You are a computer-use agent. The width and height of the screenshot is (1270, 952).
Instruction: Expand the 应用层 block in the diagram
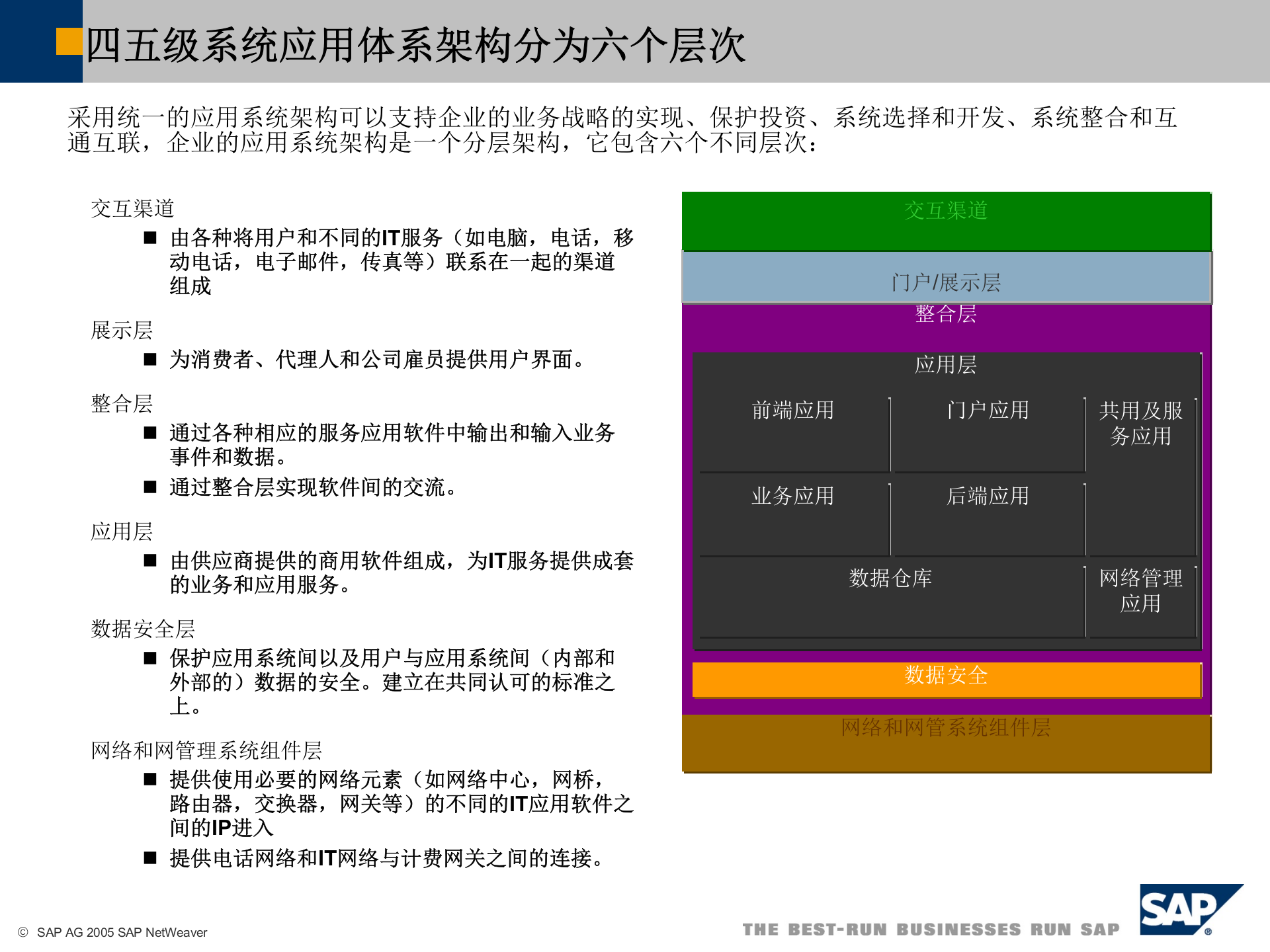[x=946, y=364]
